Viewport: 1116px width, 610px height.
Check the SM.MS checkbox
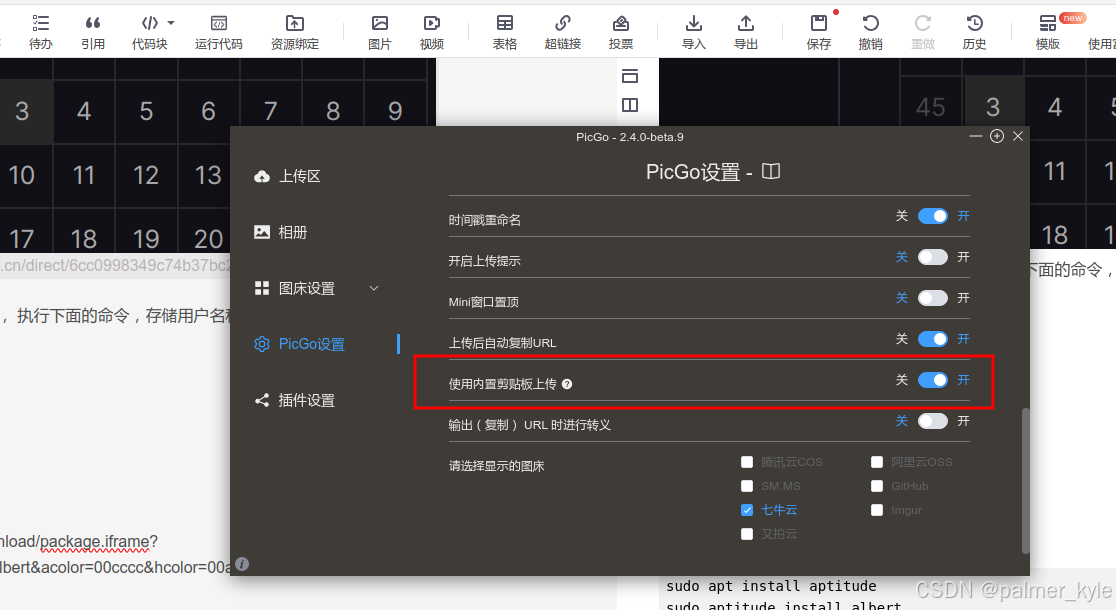pyautogui.click(x=747, y=486)
